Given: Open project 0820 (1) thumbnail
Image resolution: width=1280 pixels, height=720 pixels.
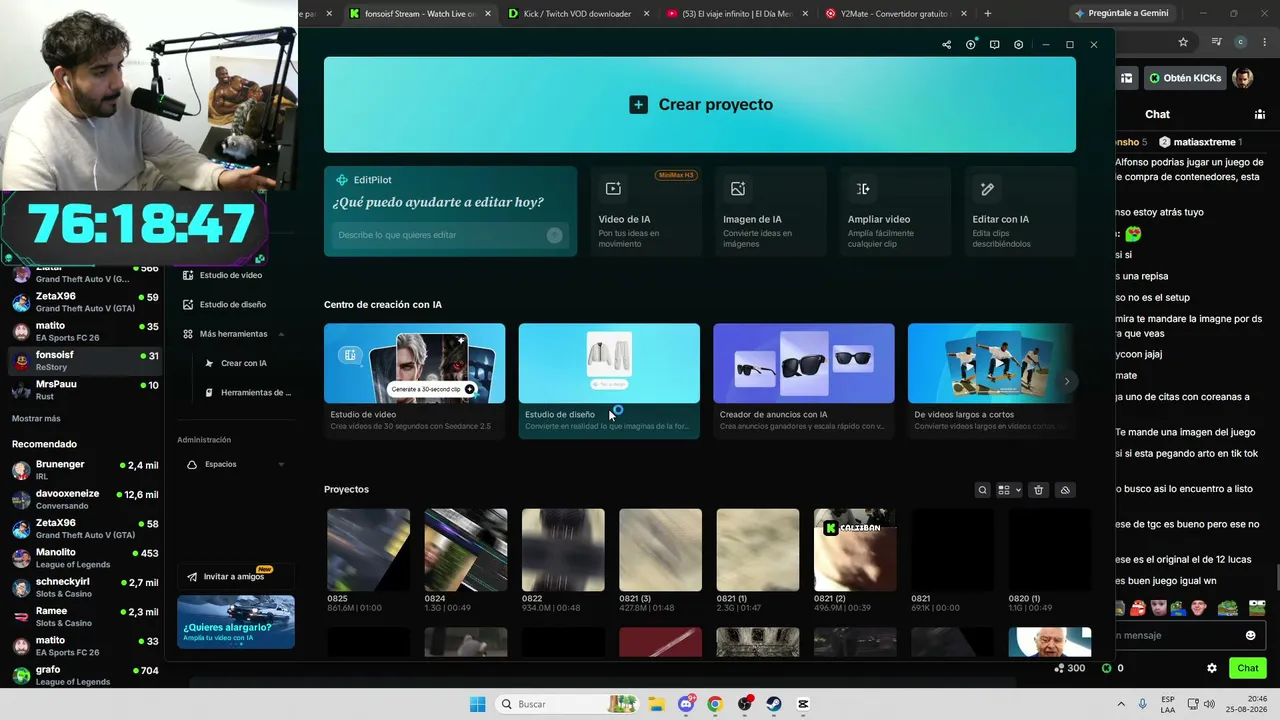Looking at the screenshot, I should 1050,550.
